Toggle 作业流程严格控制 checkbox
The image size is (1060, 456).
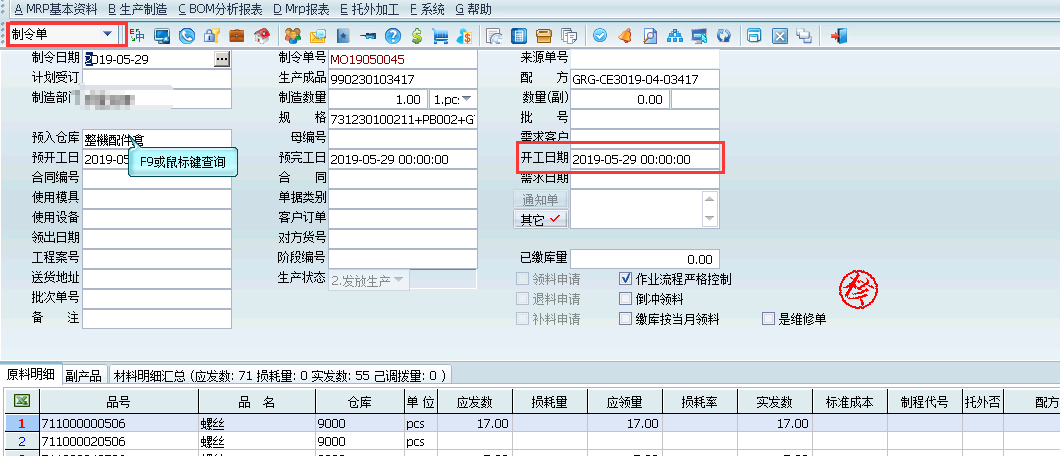tap(625, 279)
